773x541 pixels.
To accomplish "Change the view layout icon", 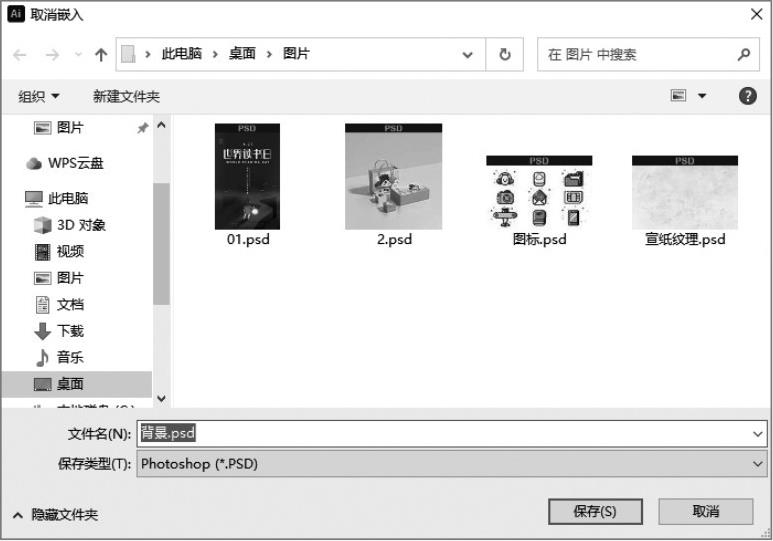I will (678, 95).
